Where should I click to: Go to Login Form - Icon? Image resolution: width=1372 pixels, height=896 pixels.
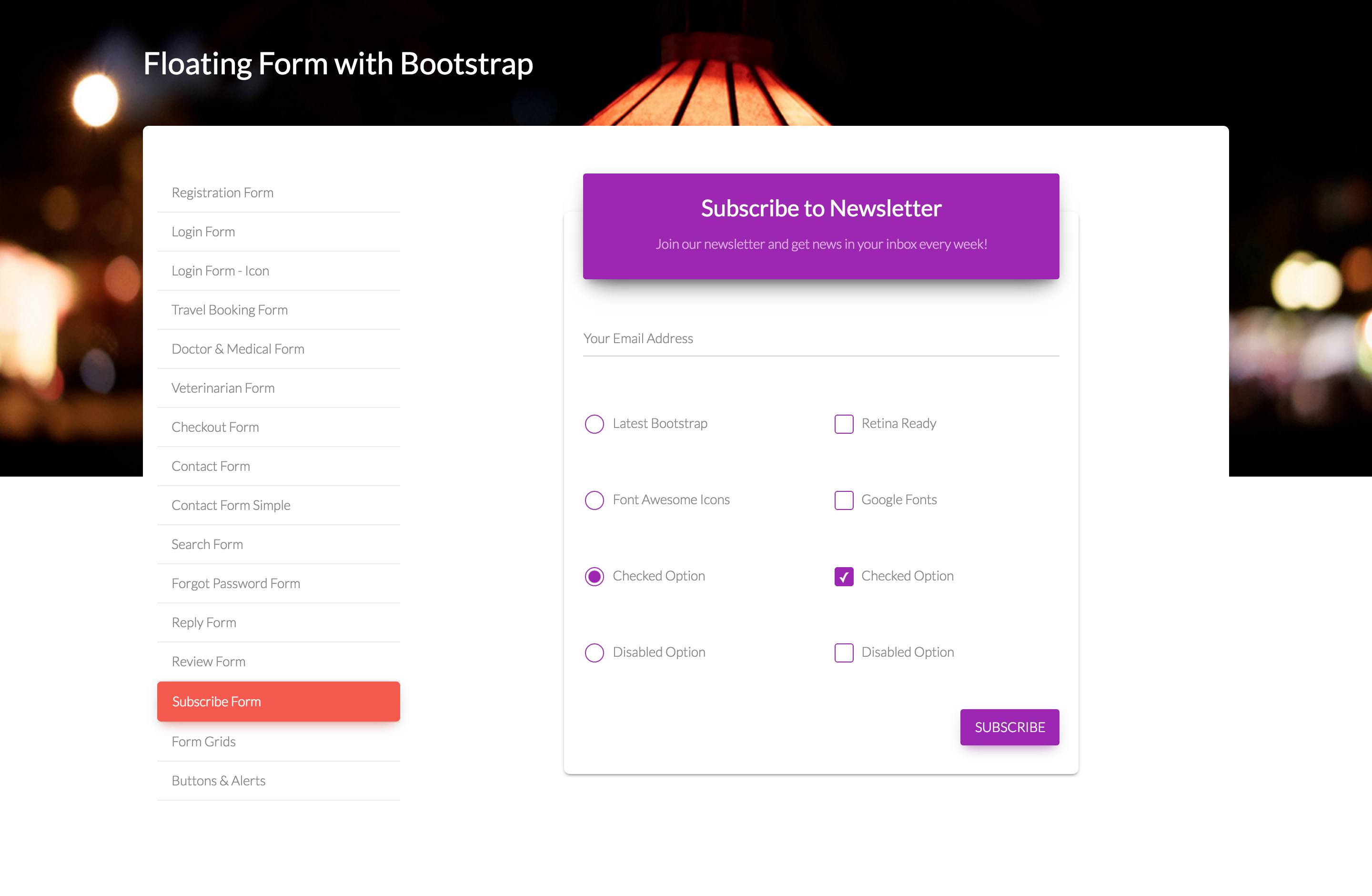220,271
